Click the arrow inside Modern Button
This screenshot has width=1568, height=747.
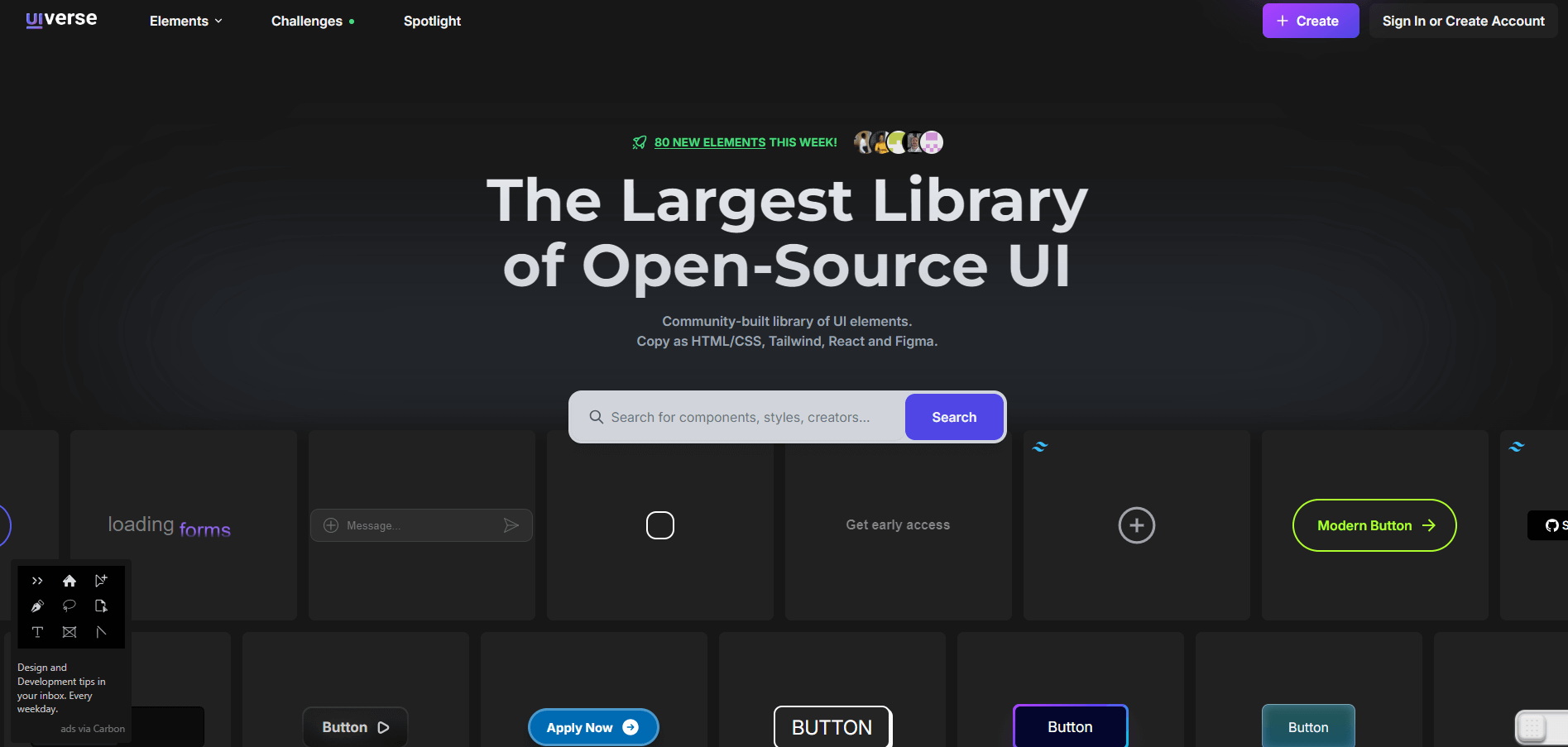click(1429, 525)
